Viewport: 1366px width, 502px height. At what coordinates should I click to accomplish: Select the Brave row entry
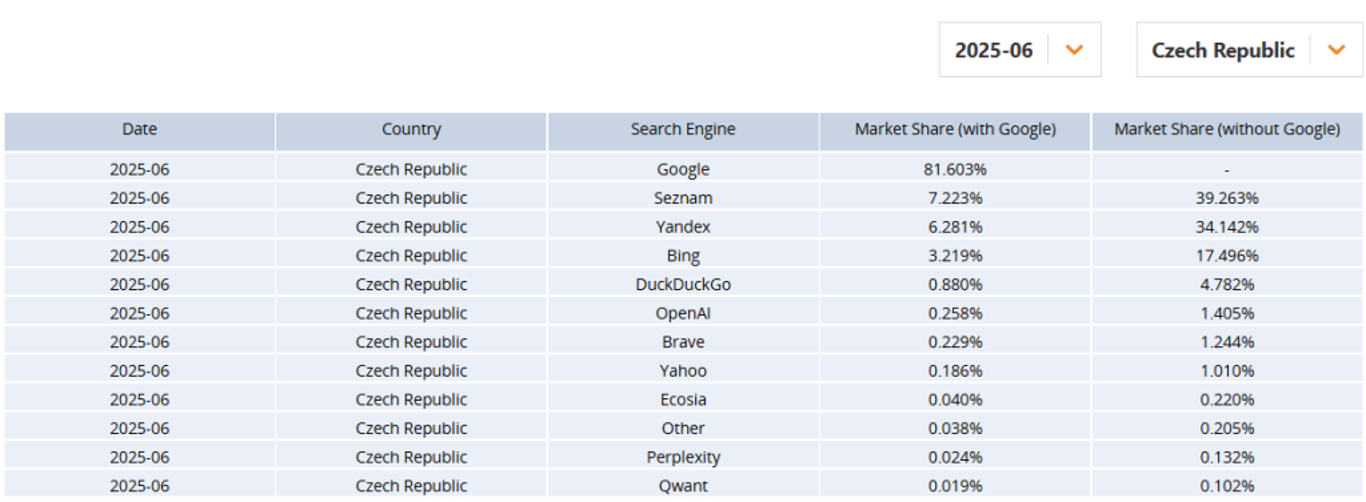pos(683,342)
